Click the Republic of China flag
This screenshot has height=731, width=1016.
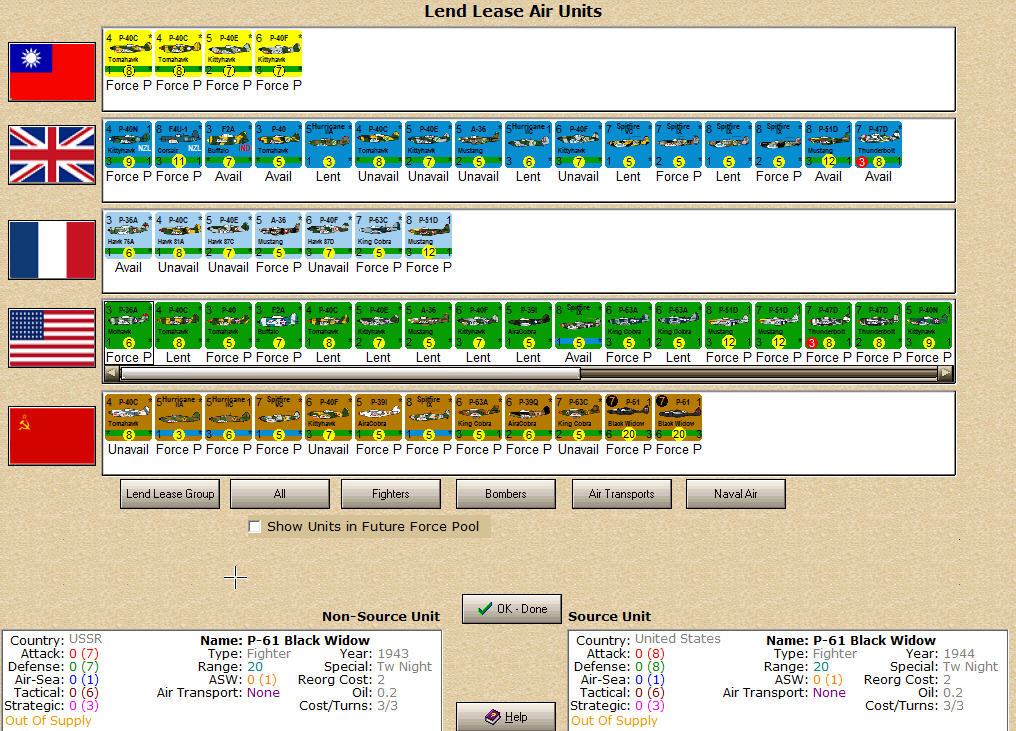[x=52, y=71]
